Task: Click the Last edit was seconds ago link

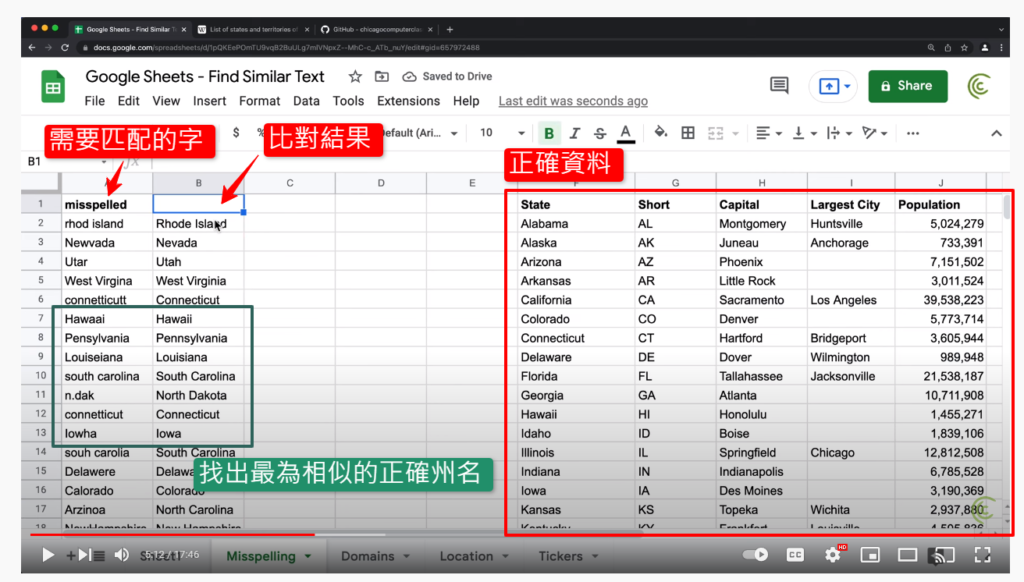Action: click(573, 101)
